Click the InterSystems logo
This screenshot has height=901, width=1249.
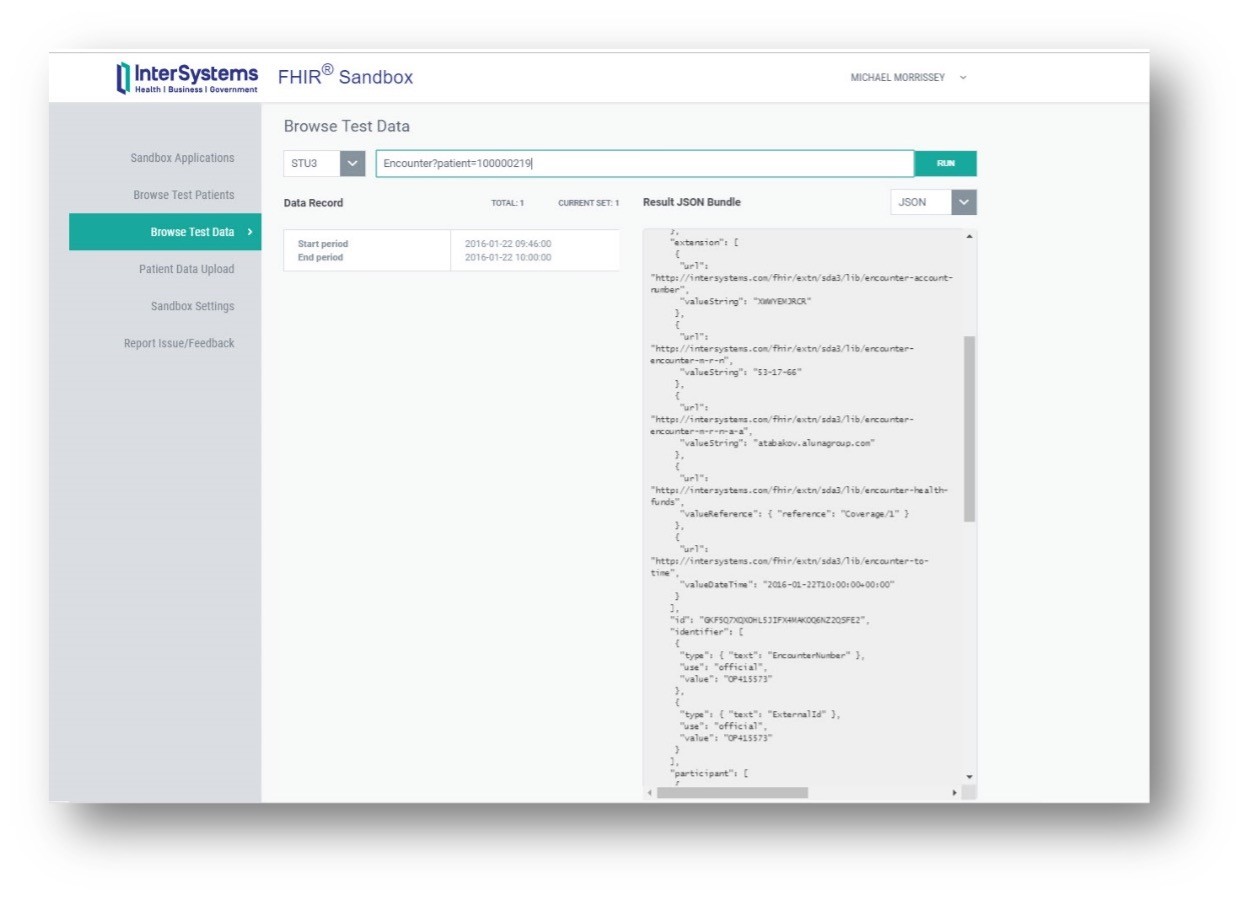(187, 78)
